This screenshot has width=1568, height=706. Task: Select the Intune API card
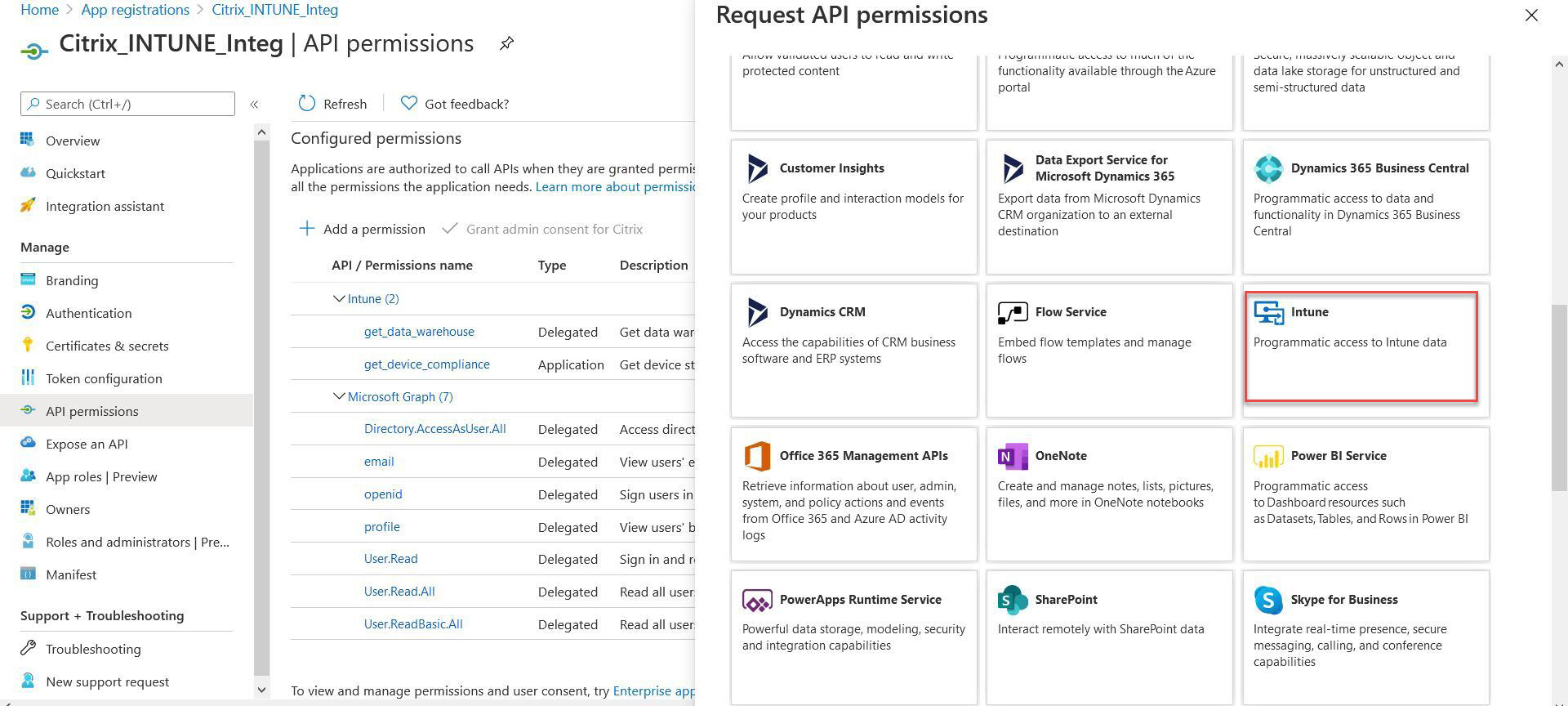click(x=1365, y=351)
